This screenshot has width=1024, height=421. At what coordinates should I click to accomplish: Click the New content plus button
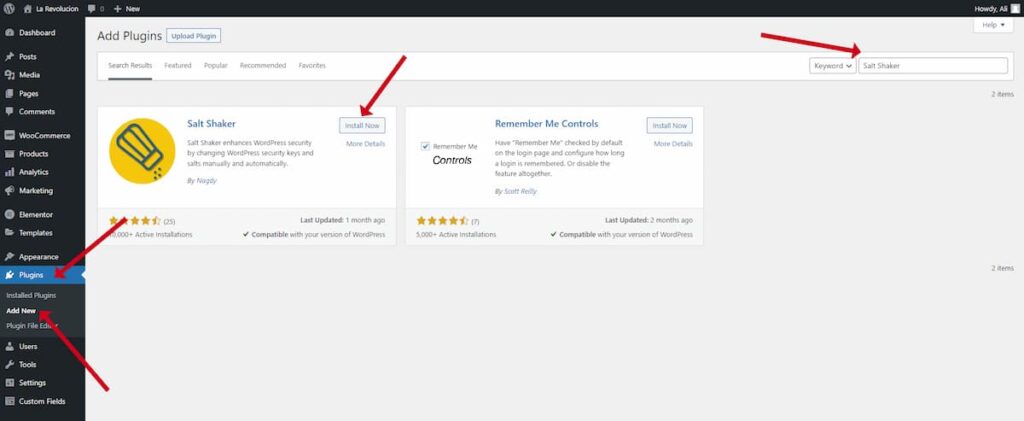point(127,8)
